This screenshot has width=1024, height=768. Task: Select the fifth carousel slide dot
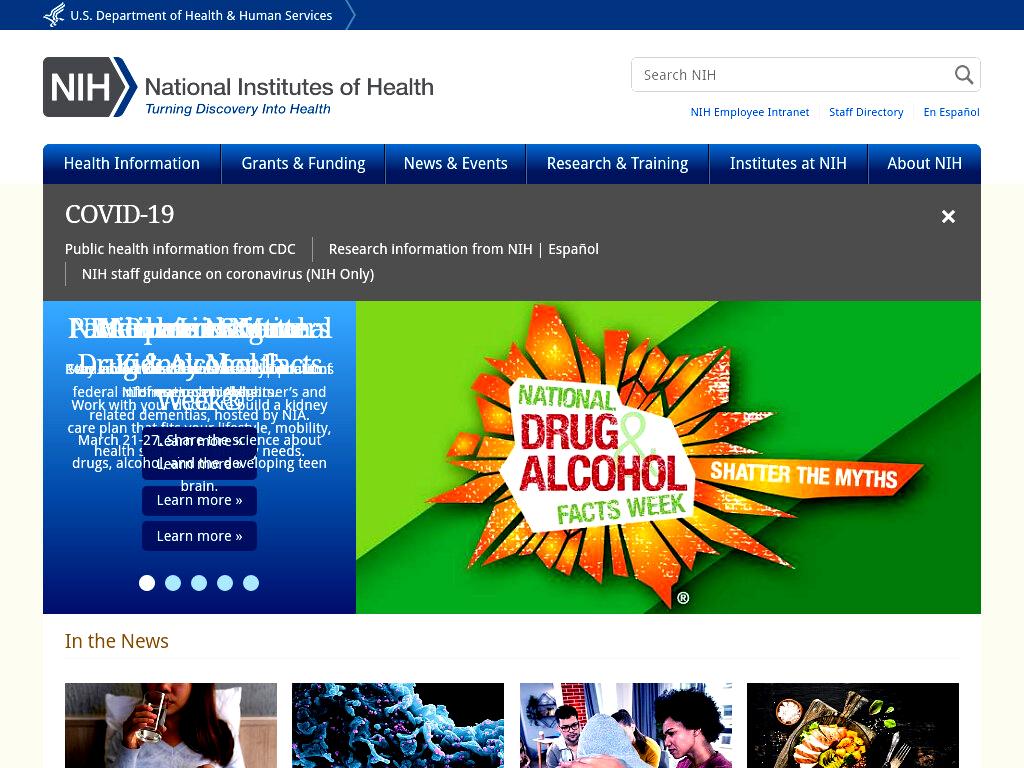[251, 583]
